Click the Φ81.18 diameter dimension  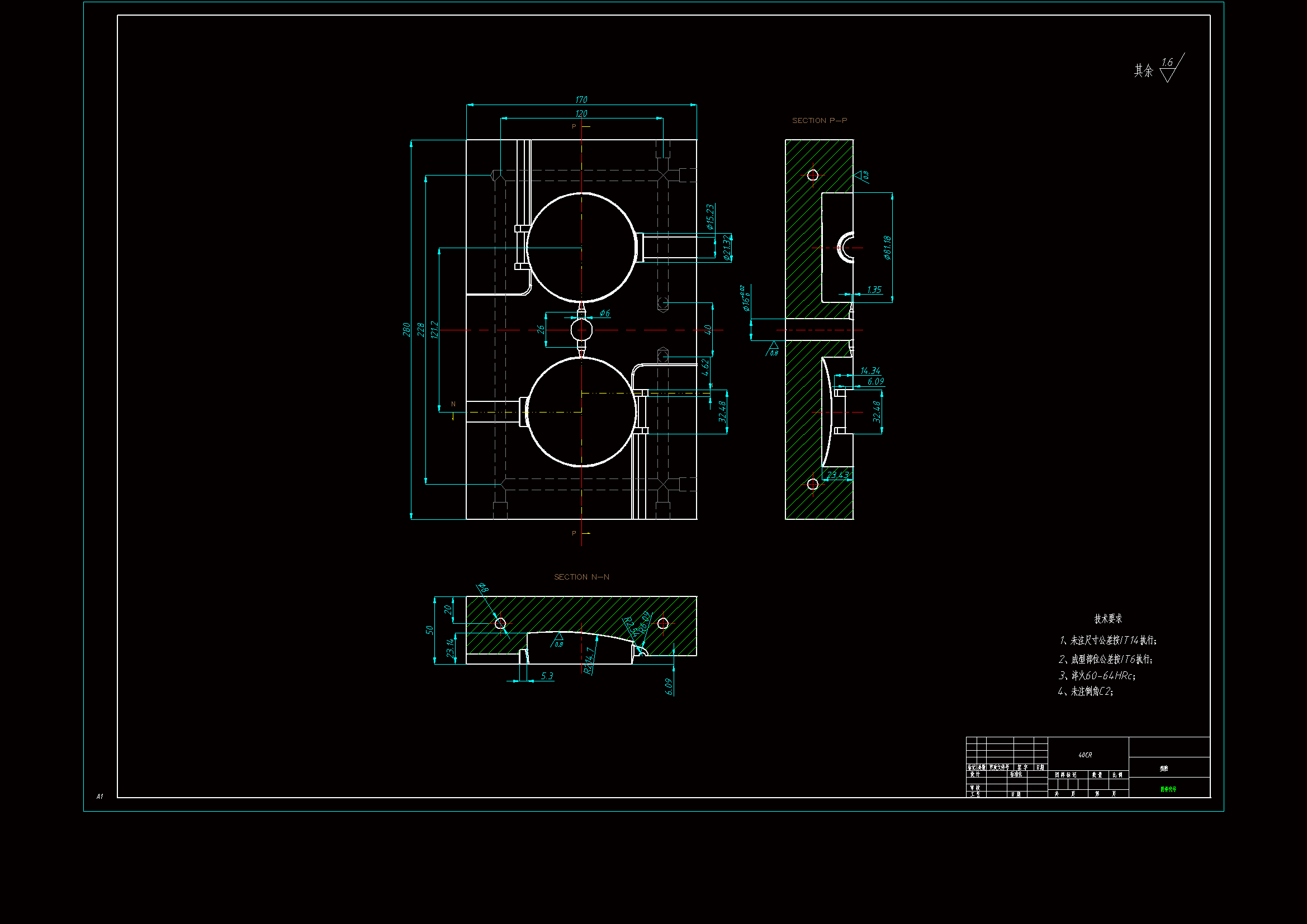pyautogui.click(x=887, y=247)
